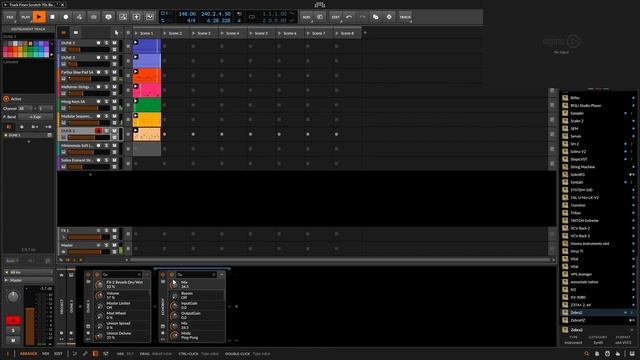Switch to the arranger timeline view icon
The height and width of the screenshot is (360, 640).
click(x=76, y=32)
